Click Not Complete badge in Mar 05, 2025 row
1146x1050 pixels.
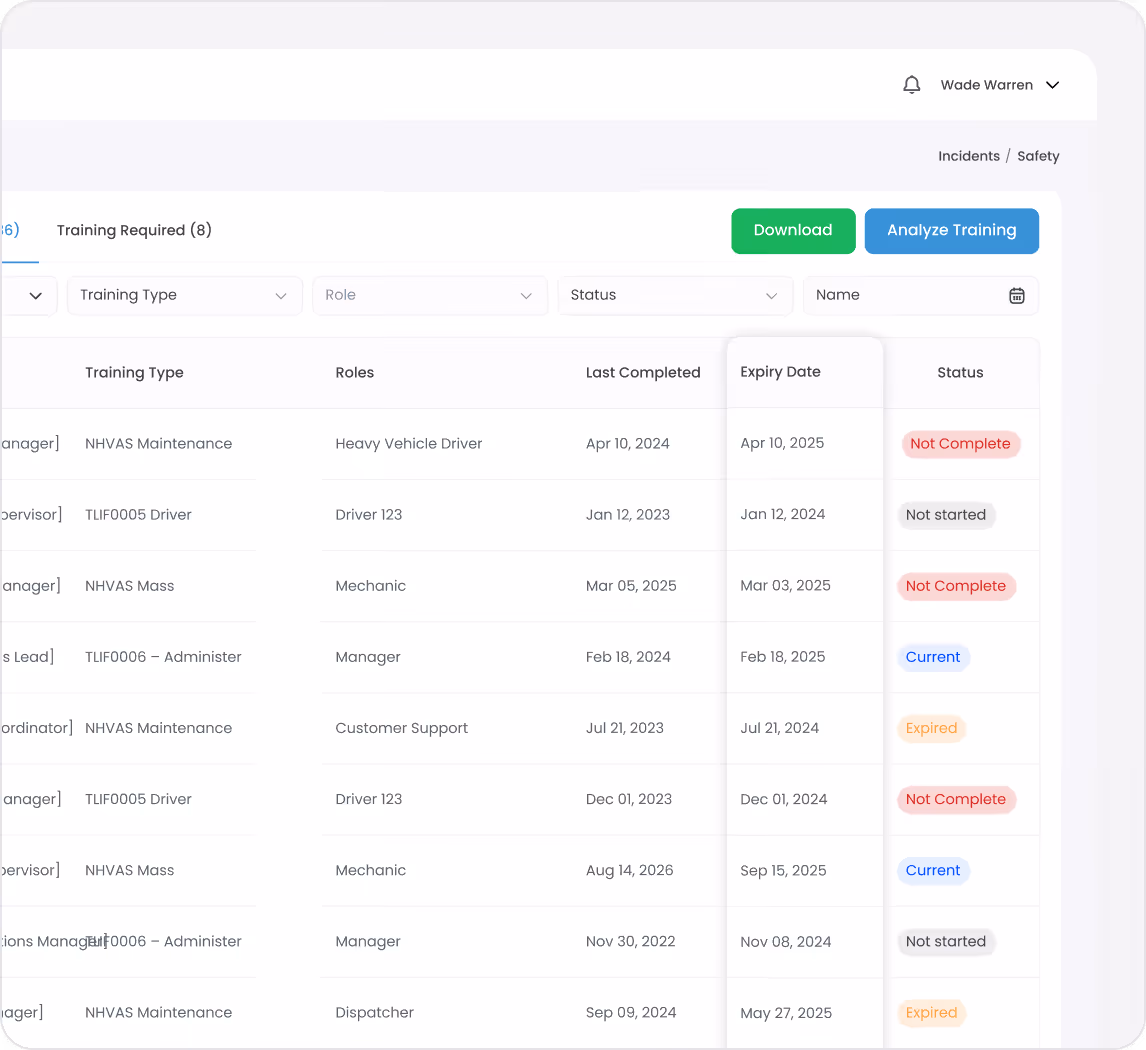pyautogui.click(x=955, y=586)
